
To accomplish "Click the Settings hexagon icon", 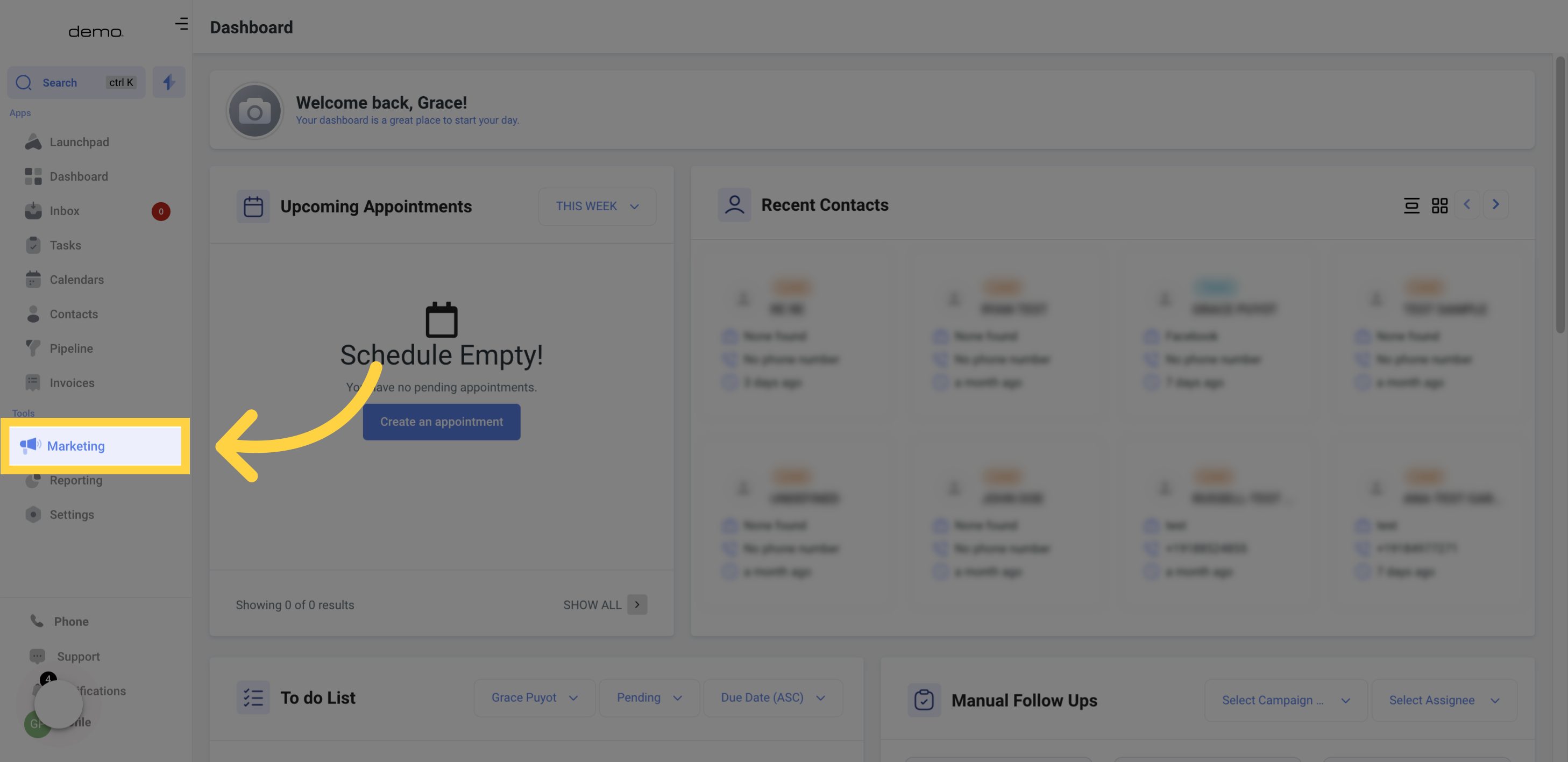I will tap(33, 514).
